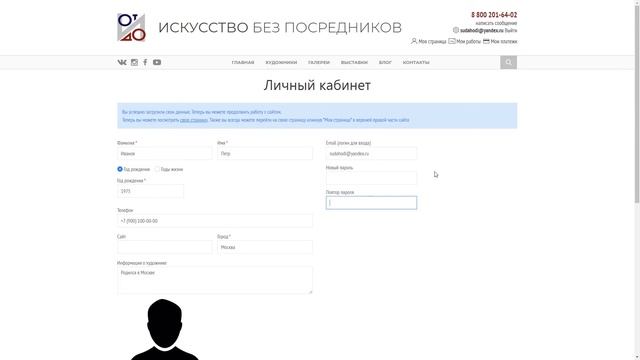Screen dimensions: 640x360
Task: Open the VK social page icon
Action: (122, 62)
